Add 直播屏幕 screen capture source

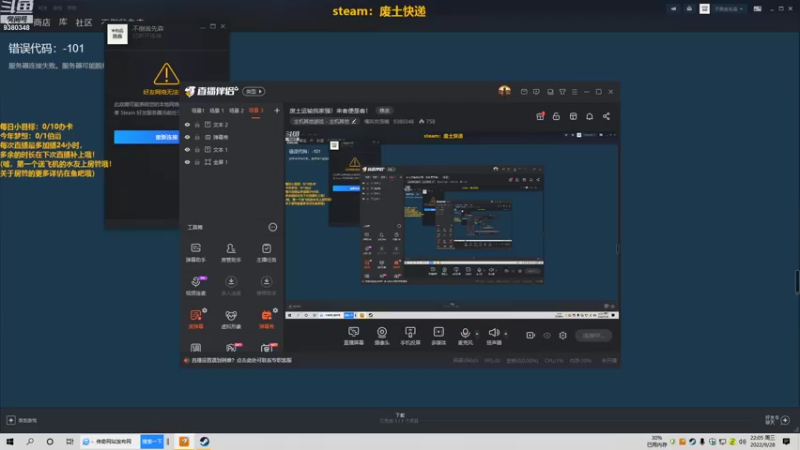[x=353, y=336]
